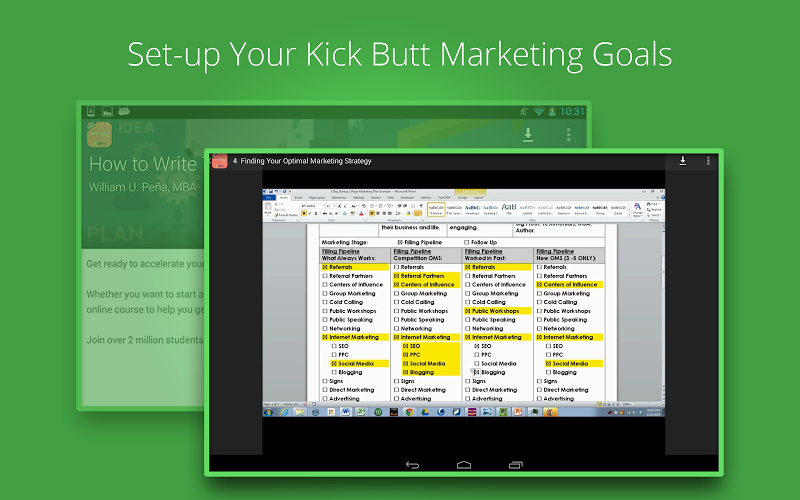800x500 pixels.
Task: Click the Show/Hide paragraph marks icon
Action: 421,206
